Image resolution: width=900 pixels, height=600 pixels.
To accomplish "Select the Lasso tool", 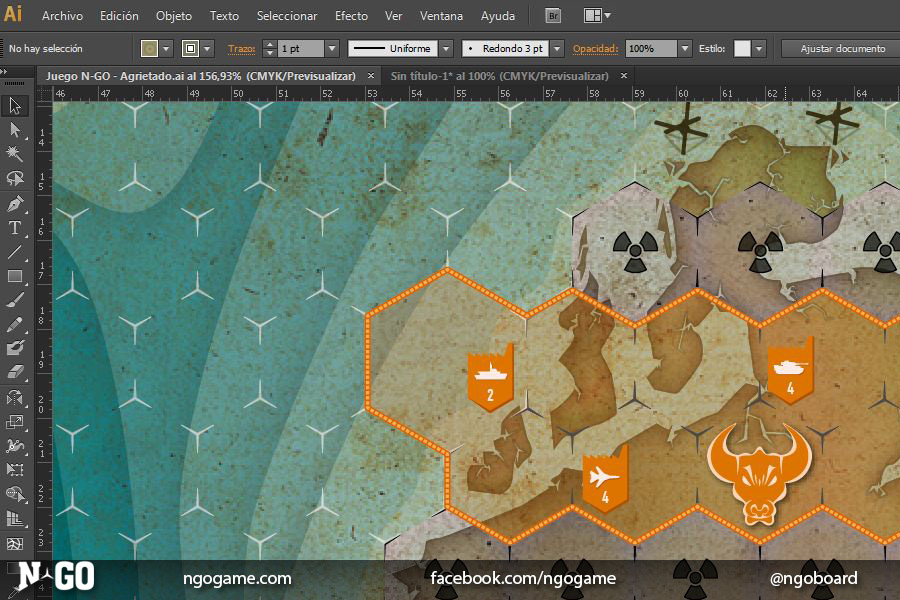I will point(15,178).
